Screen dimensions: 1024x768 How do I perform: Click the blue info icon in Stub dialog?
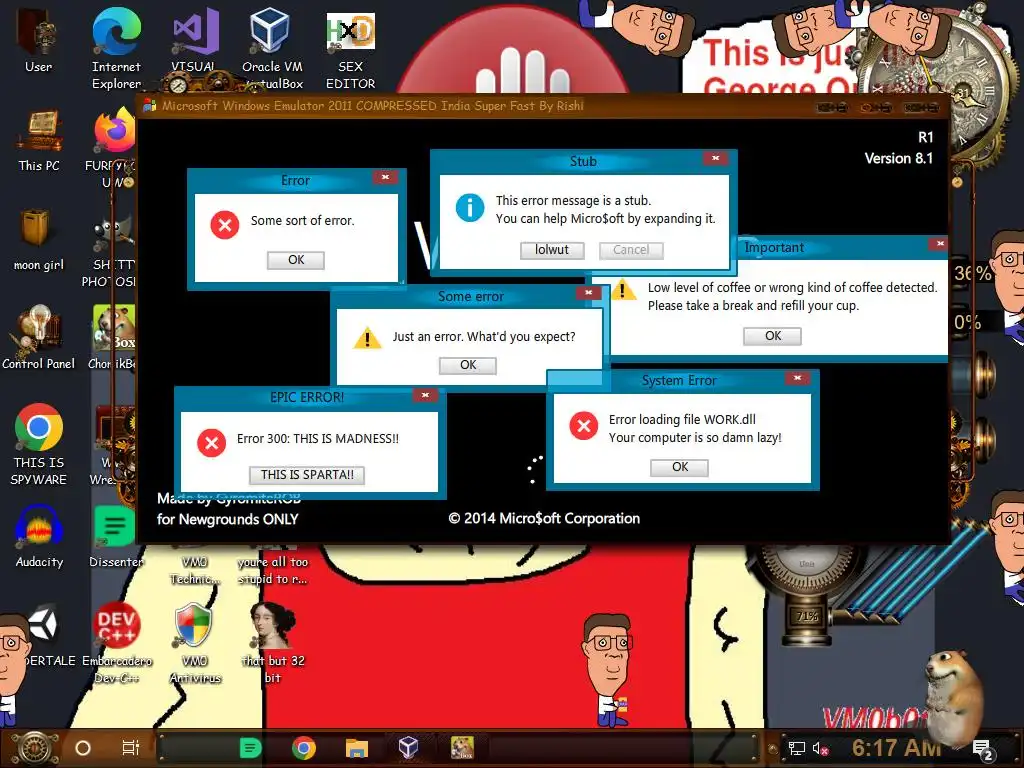(470, 208)
